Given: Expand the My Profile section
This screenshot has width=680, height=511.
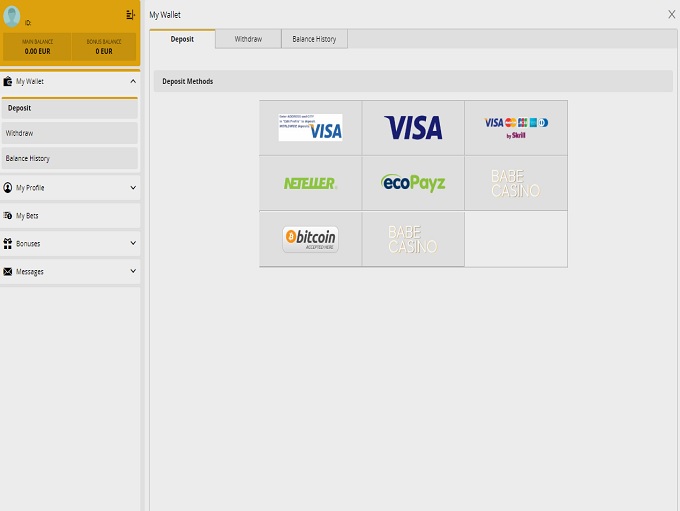Looking at the screenshot, I should (x=133, y=187).
